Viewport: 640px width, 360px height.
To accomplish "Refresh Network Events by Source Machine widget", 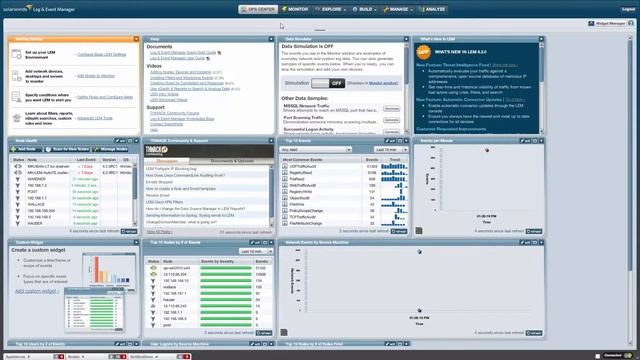I will 534,333.
